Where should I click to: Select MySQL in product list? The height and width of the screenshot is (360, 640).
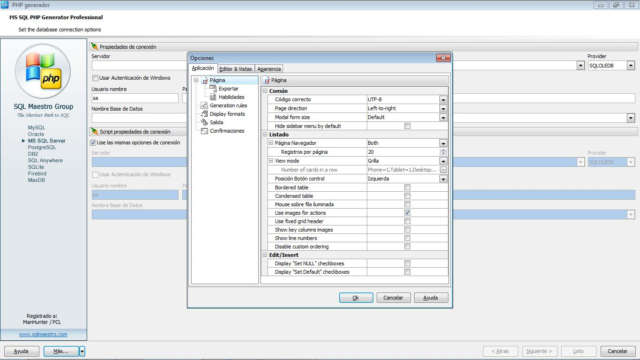click(36, 128)
